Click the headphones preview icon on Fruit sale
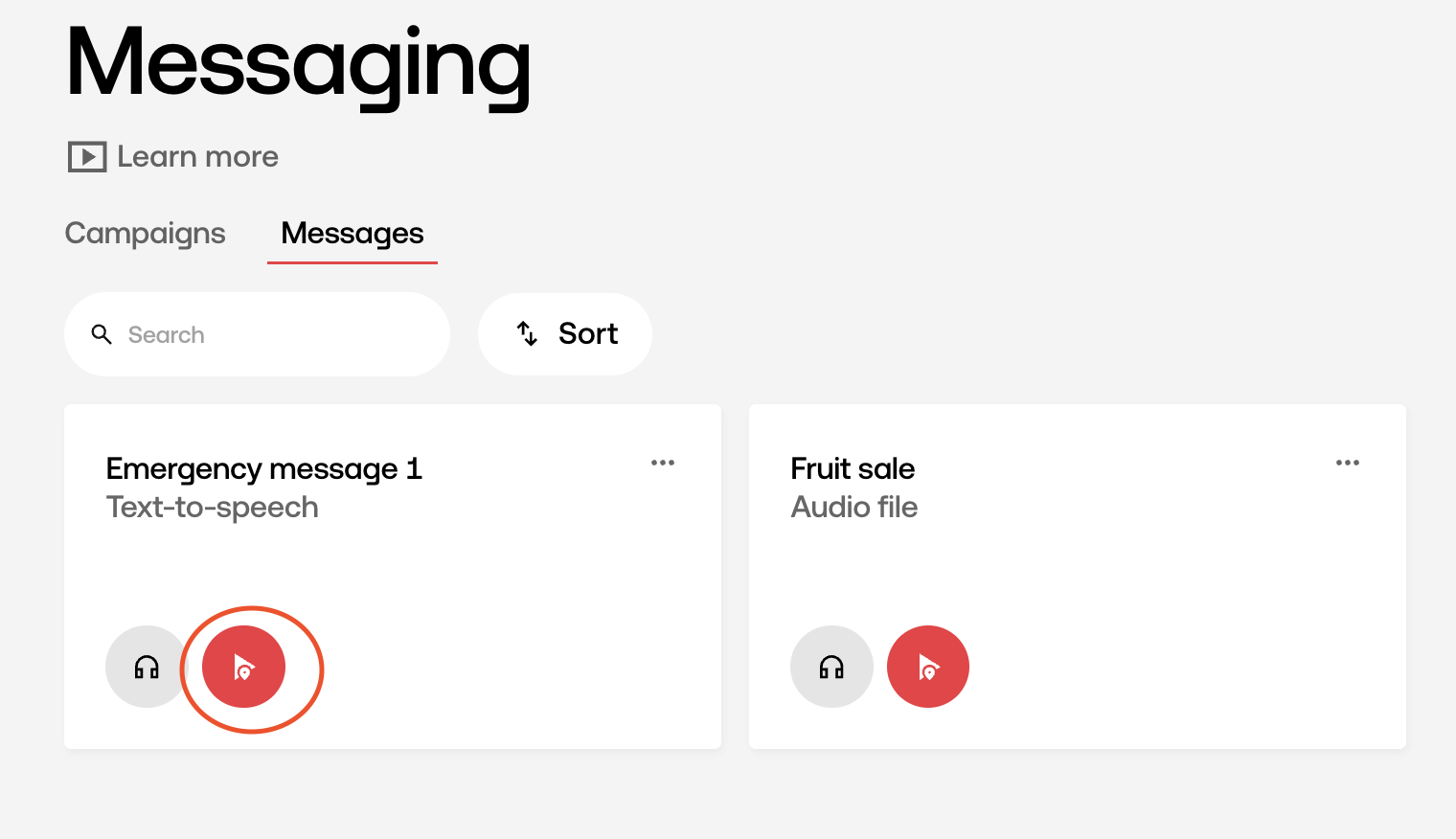The height and width of the screenshot is (839, 1456). [831, 667]
